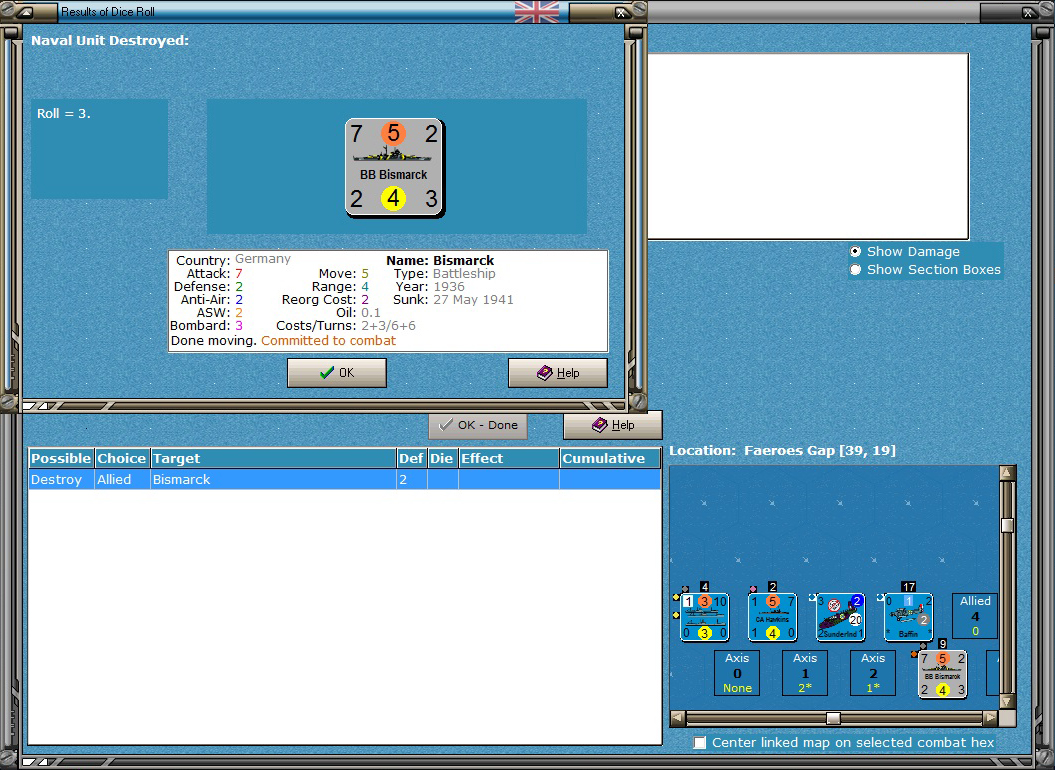Click the 'Naval Unit Destroyed:' heading
1055x770 pixels.
(110, 40)
